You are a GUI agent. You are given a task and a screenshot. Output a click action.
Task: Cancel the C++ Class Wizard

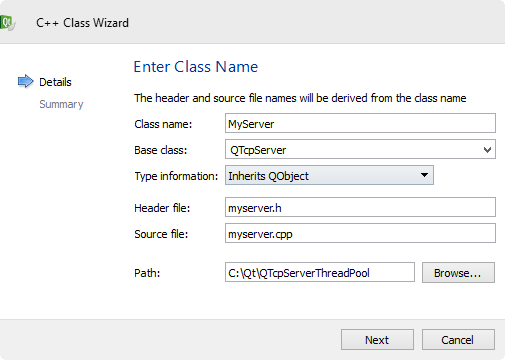coord(458,340)
